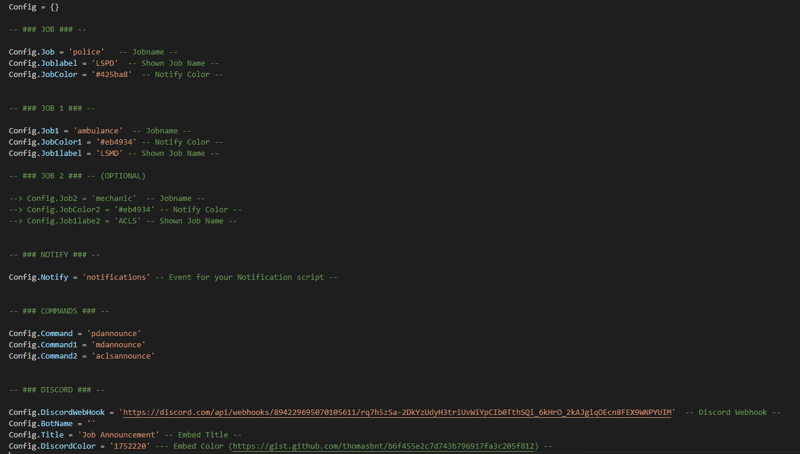This screenshot has width=800, height=454.
Task: Click the 'aclsannounce' command string
Action: point(123,356)
